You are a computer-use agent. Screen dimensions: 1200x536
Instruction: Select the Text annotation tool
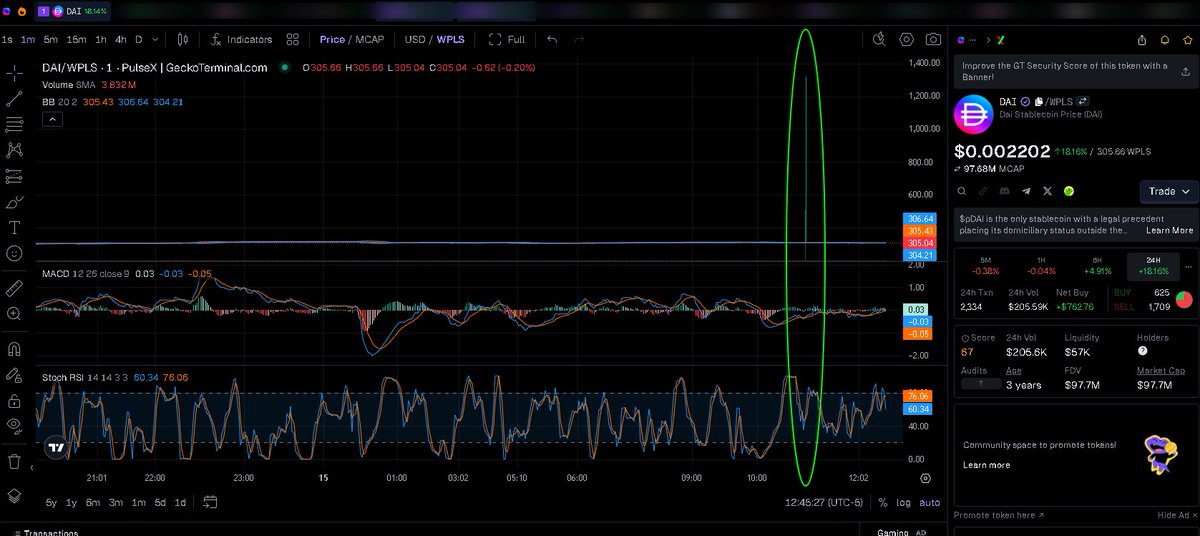[14, 227]
